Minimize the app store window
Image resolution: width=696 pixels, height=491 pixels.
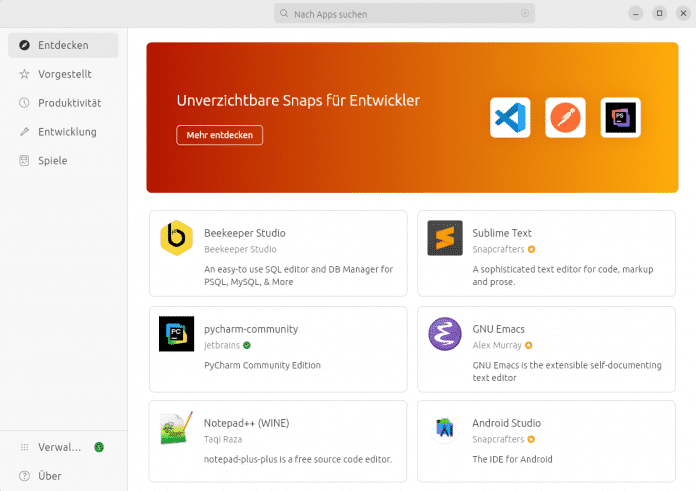[x=636, y=13]
